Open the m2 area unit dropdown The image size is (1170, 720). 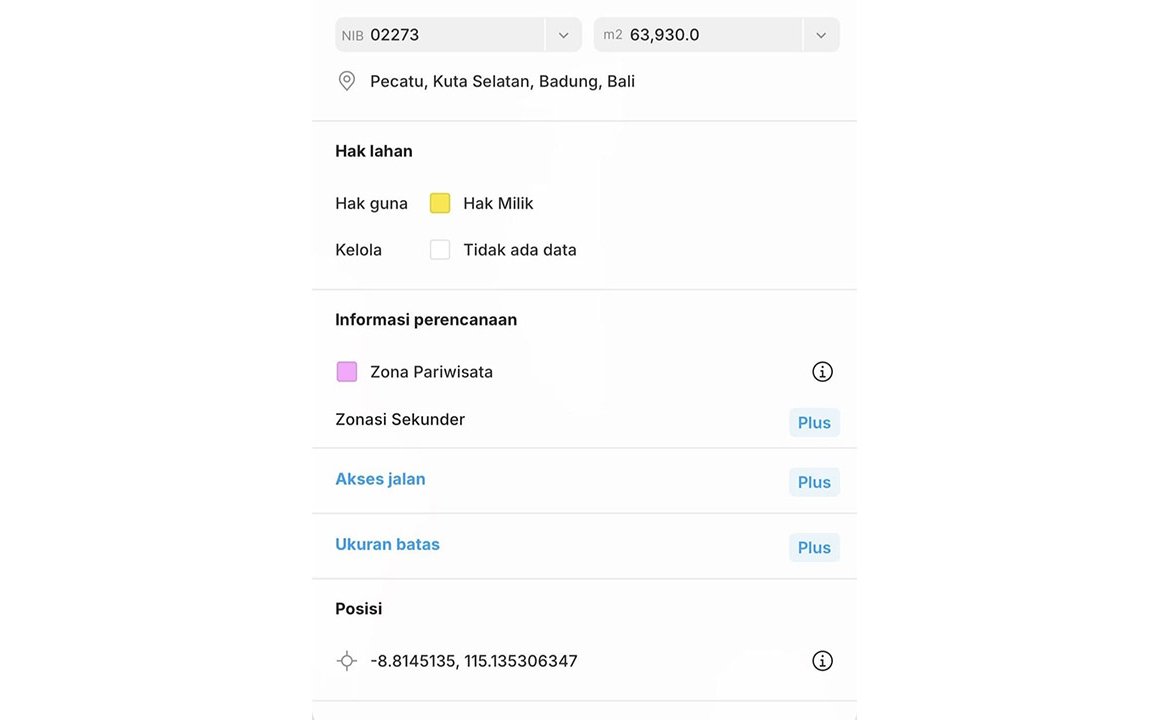[x=821, y=35]
